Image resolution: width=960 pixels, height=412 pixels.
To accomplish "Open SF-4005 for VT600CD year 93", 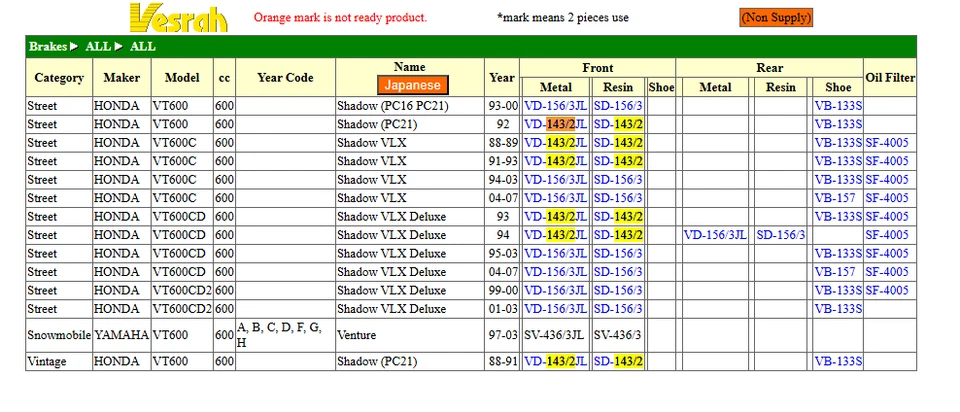I will (x=887, y=216).
